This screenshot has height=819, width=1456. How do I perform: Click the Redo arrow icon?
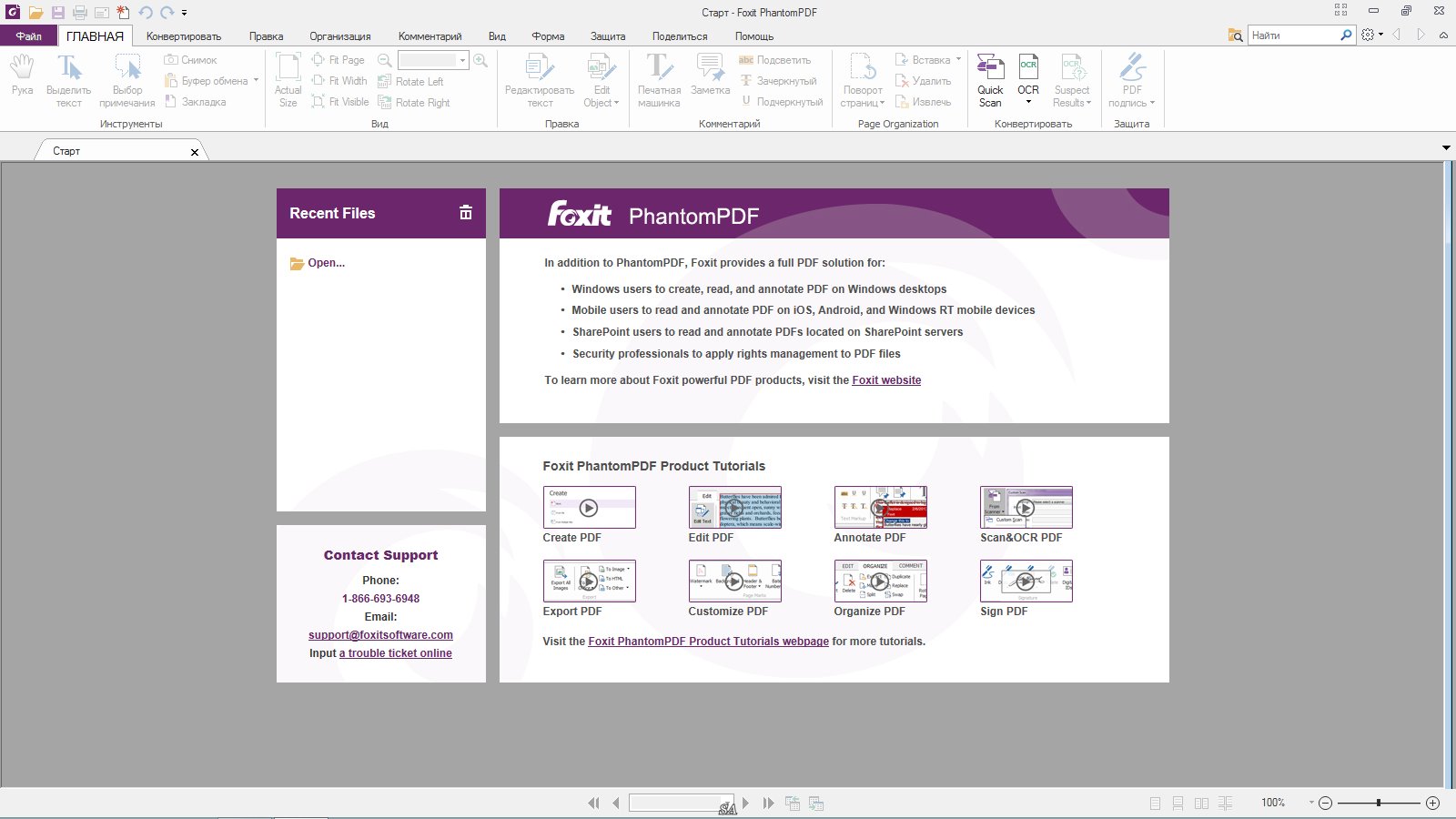167,13
